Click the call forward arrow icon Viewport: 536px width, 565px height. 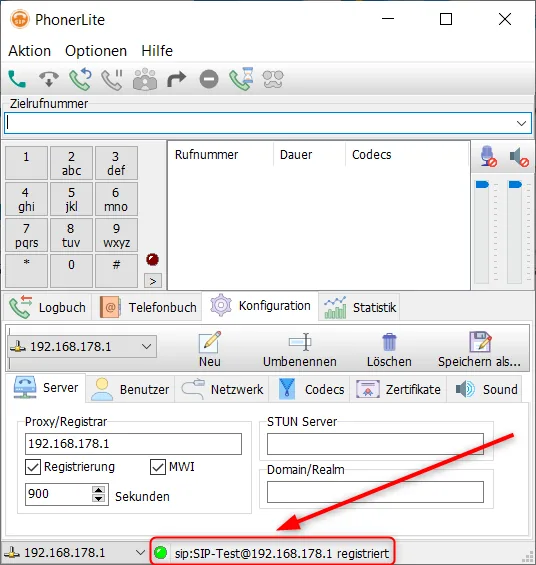[177, 79]
